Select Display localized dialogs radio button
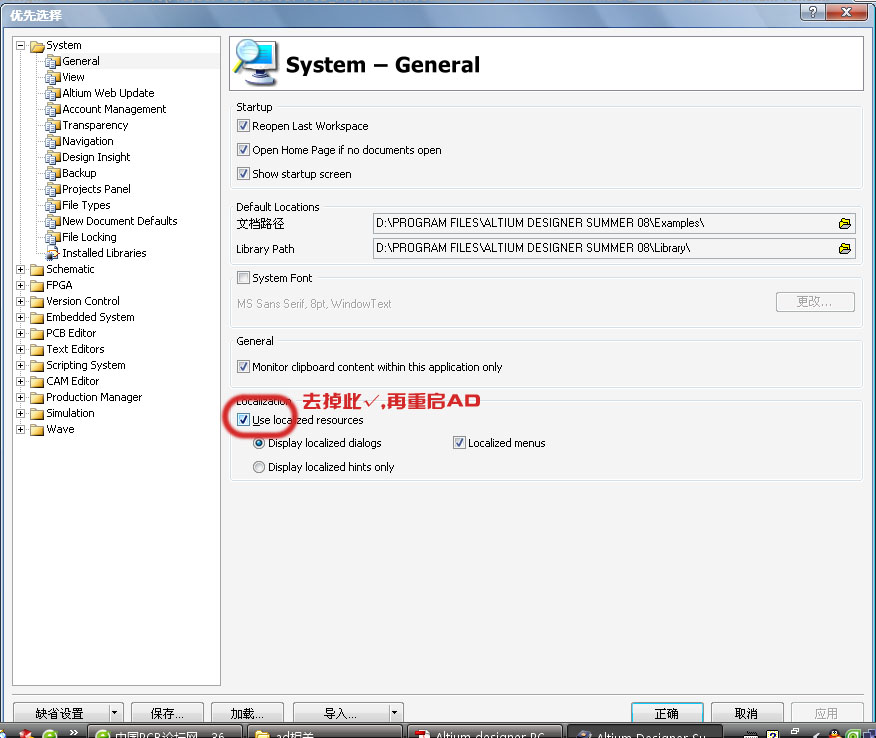 (259, 444)
